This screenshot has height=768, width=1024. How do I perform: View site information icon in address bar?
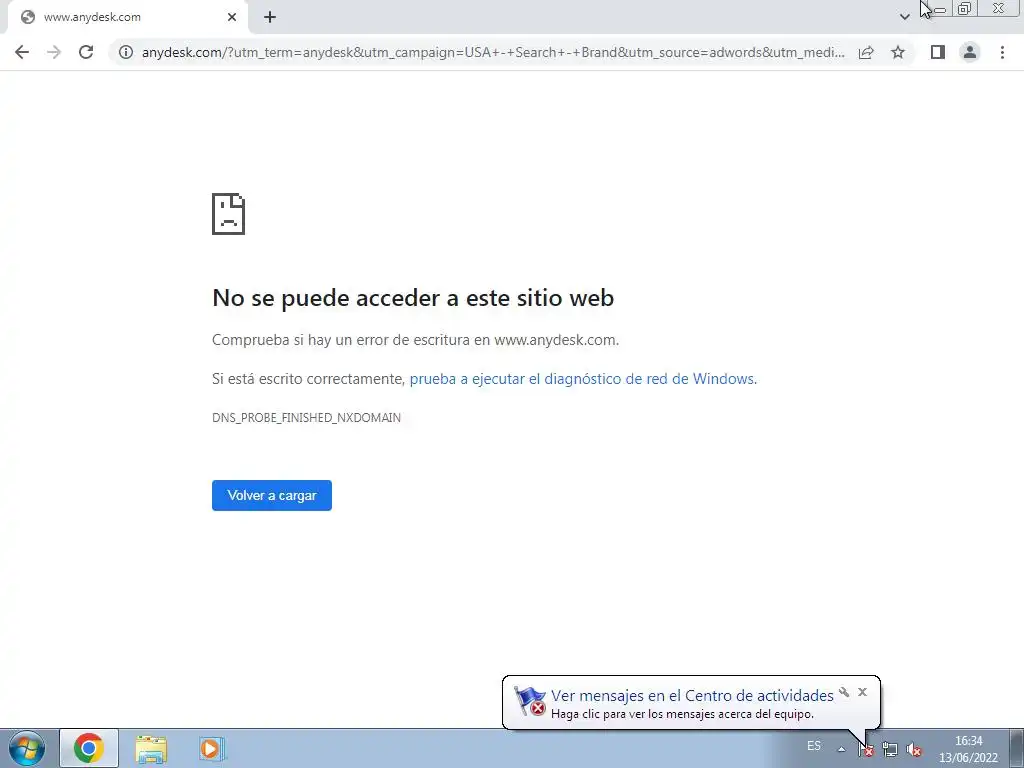click(x=126, y=52)
